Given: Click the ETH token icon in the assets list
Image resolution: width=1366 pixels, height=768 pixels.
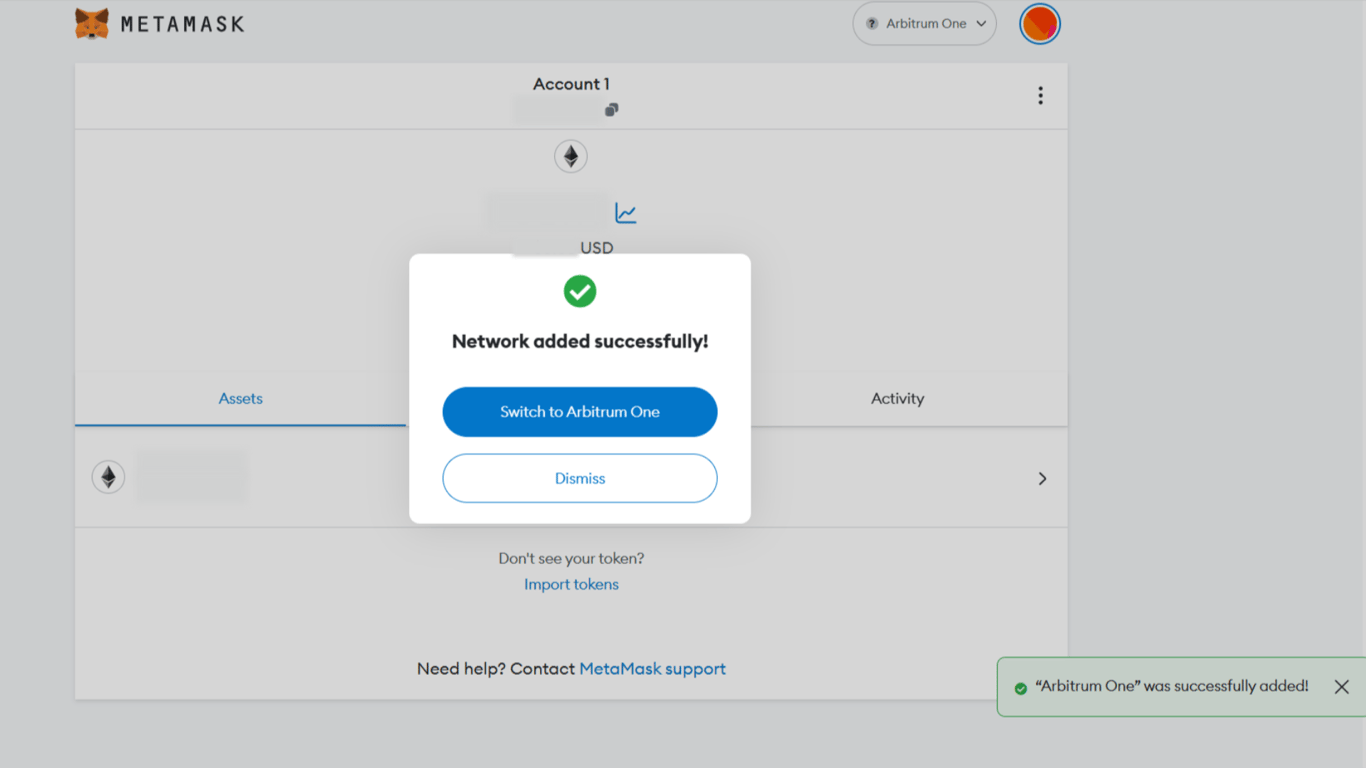Looking at the screenshot, I should point(108,477).
